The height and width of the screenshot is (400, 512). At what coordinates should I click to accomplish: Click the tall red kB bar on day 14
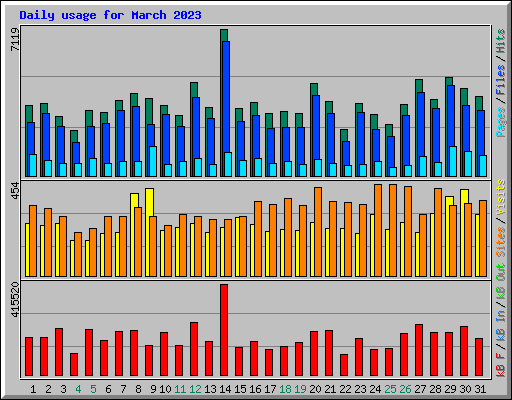[224, 330]
